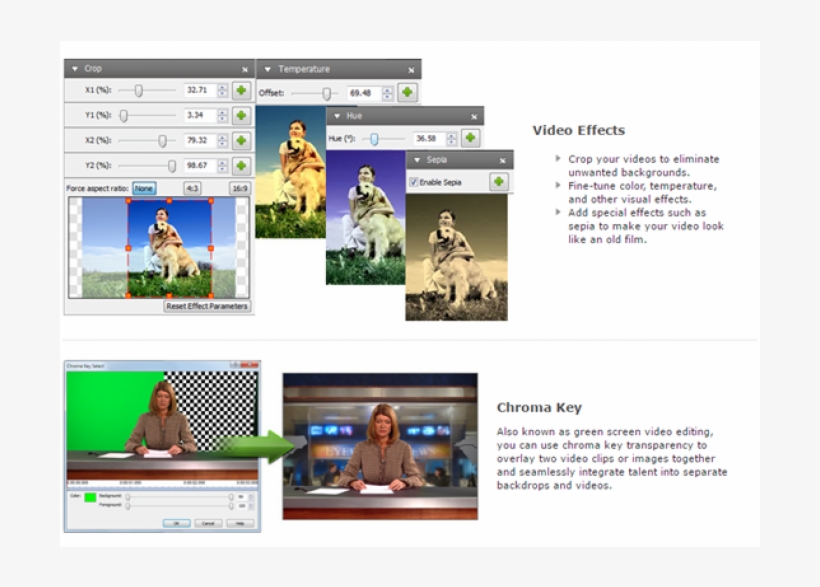Click the green plus button beside X1 (%)
This screenshot has height=587, width=820.
241,90
